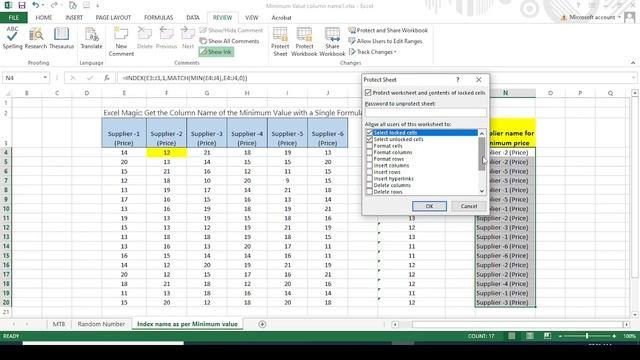The height and width of the screenshot is (360, 640).
Task: Switch to Normal view in status bar
Action: pos(511,336)
